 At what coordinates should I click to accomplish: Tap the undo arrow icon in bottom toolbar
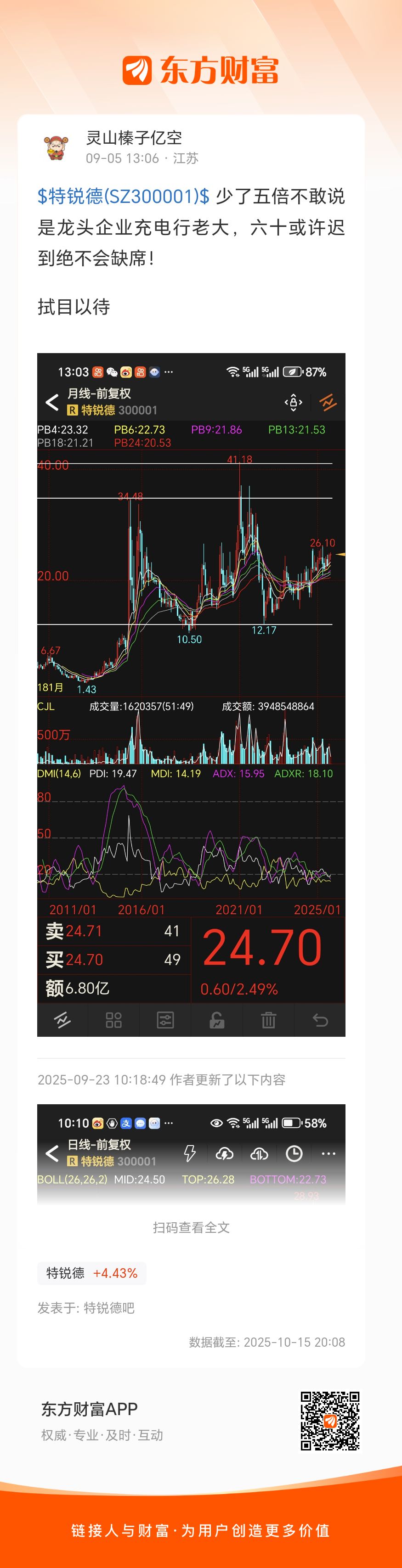pos(320,1020)
